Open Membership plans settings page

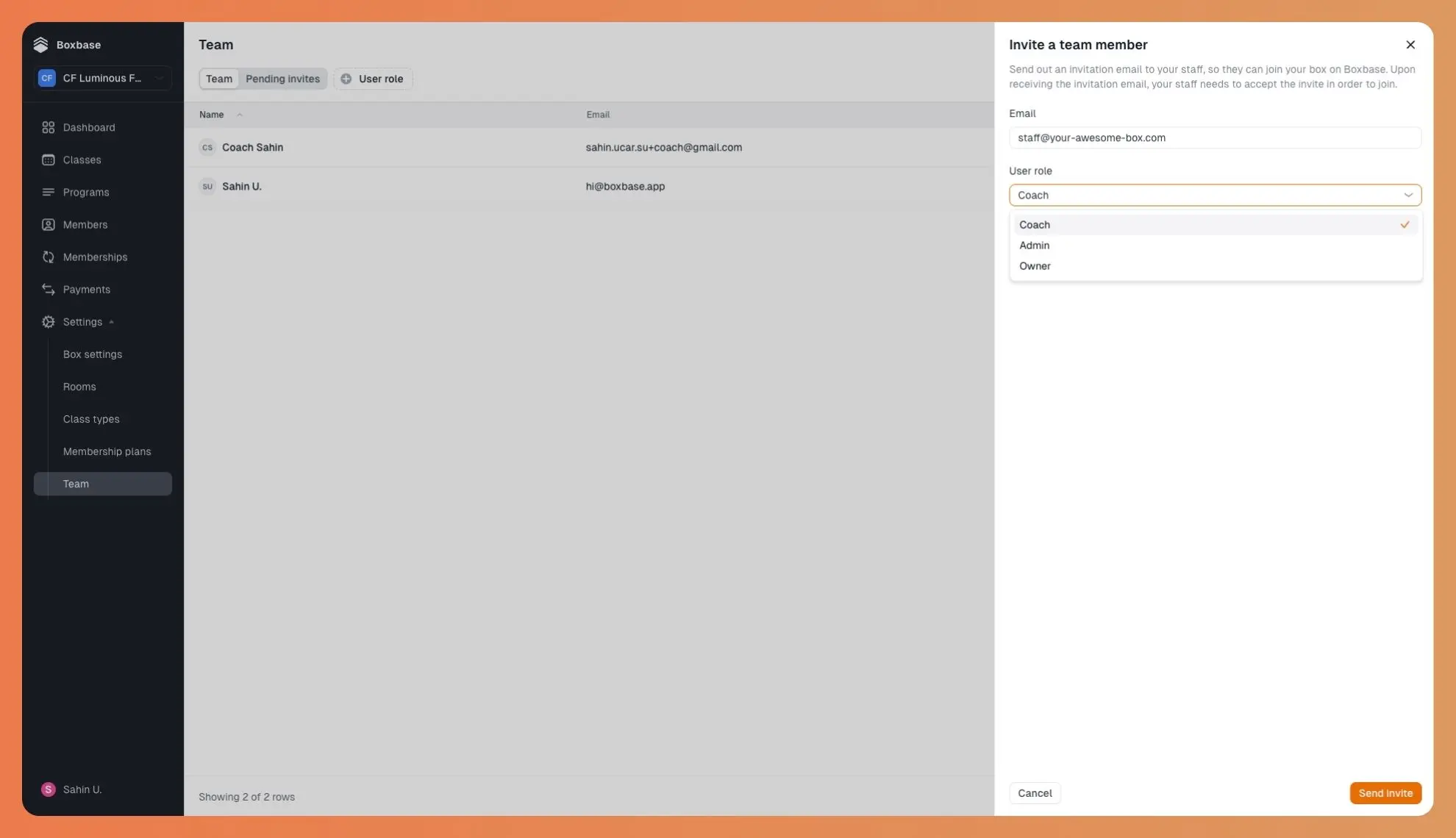[107, 451]
